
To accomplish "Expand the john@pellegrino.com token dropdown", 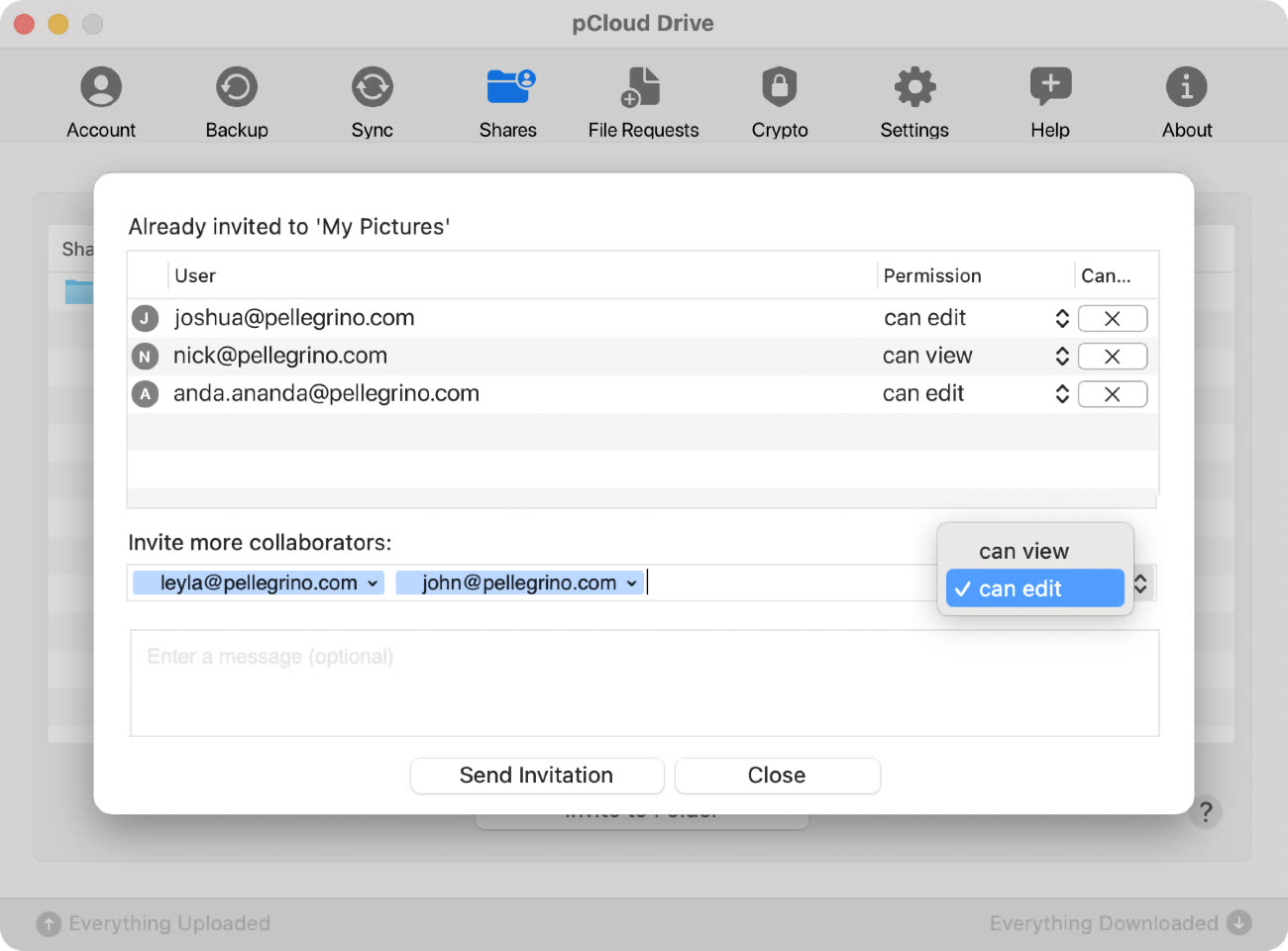I will click(632, 583).
